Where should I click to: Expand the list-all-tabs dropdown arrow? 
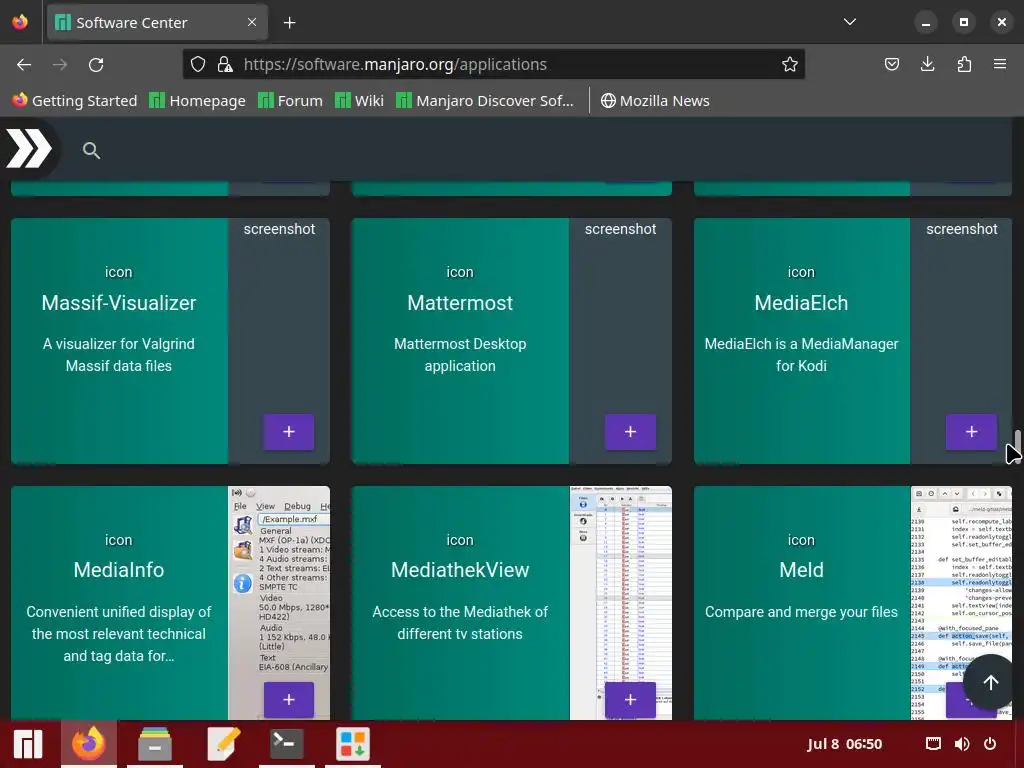[x=850, y=22]
